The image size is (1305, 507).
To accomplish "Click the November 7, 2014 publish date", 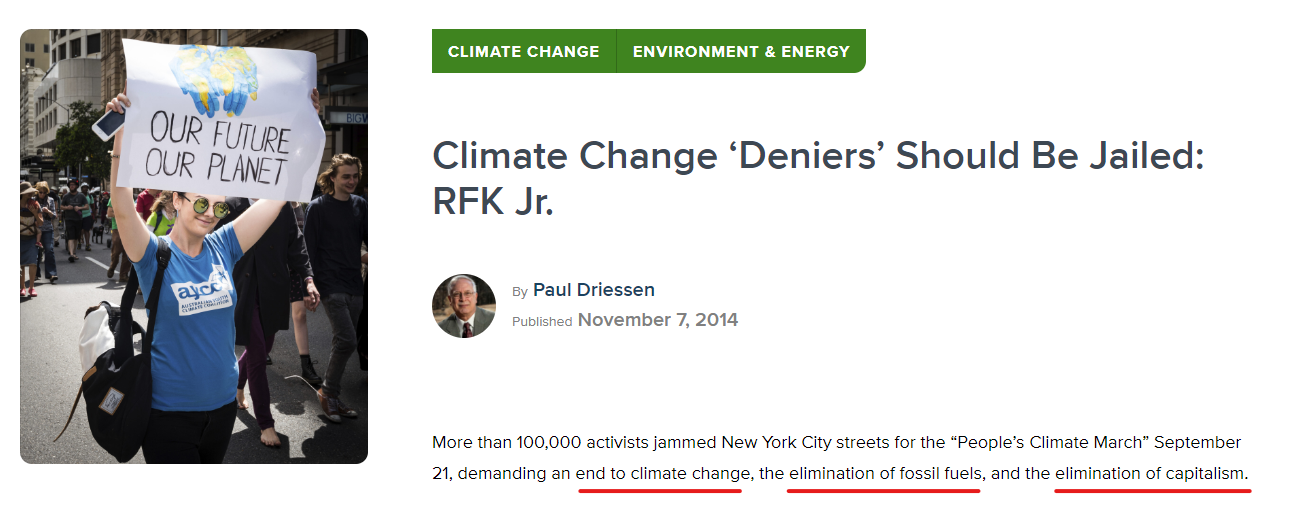I will [657, 320].
